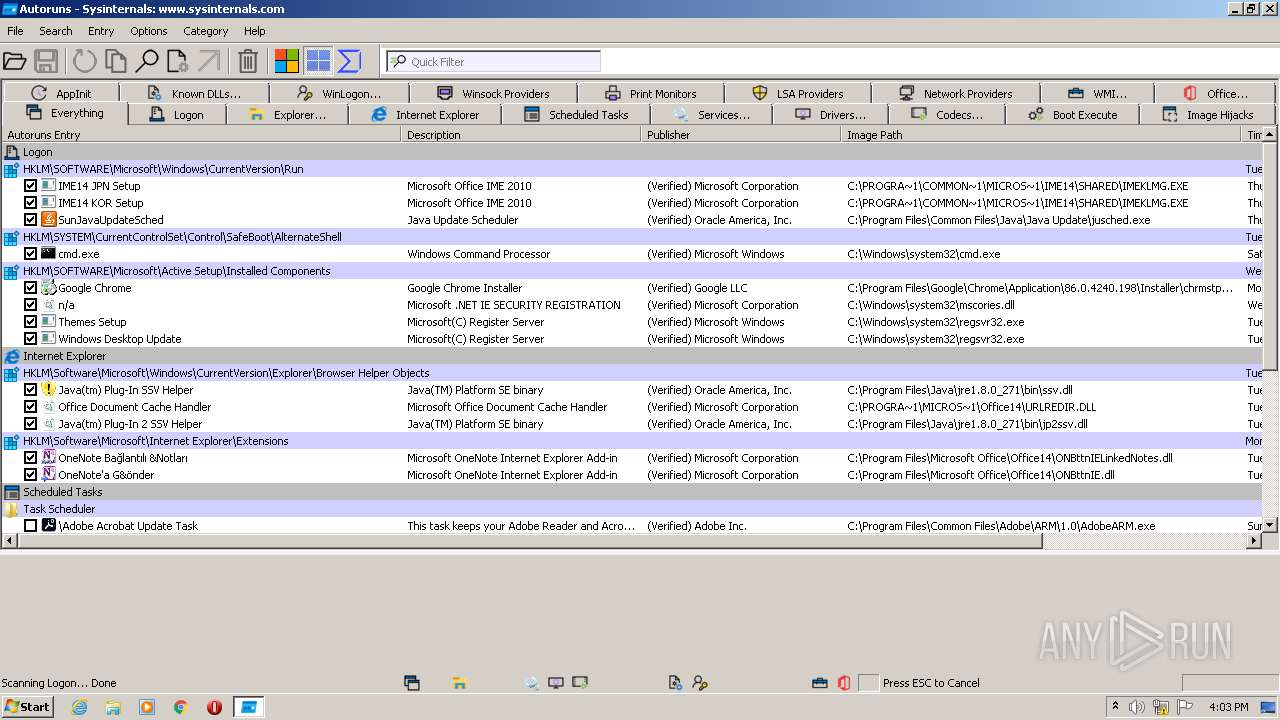Click the Open file toolbar icon

coord(15,62)
